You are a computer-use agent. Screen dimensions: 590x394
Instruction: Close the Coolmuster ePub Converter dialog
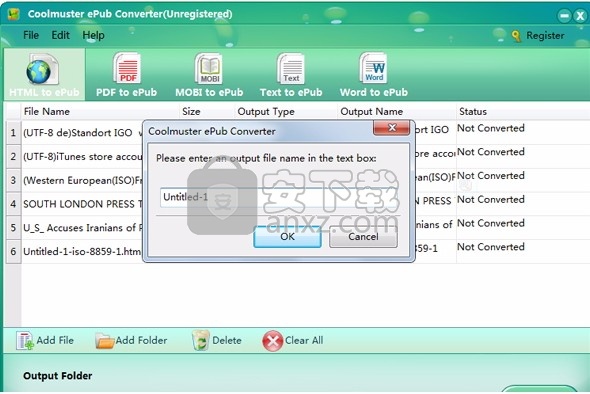pos(391,128)
